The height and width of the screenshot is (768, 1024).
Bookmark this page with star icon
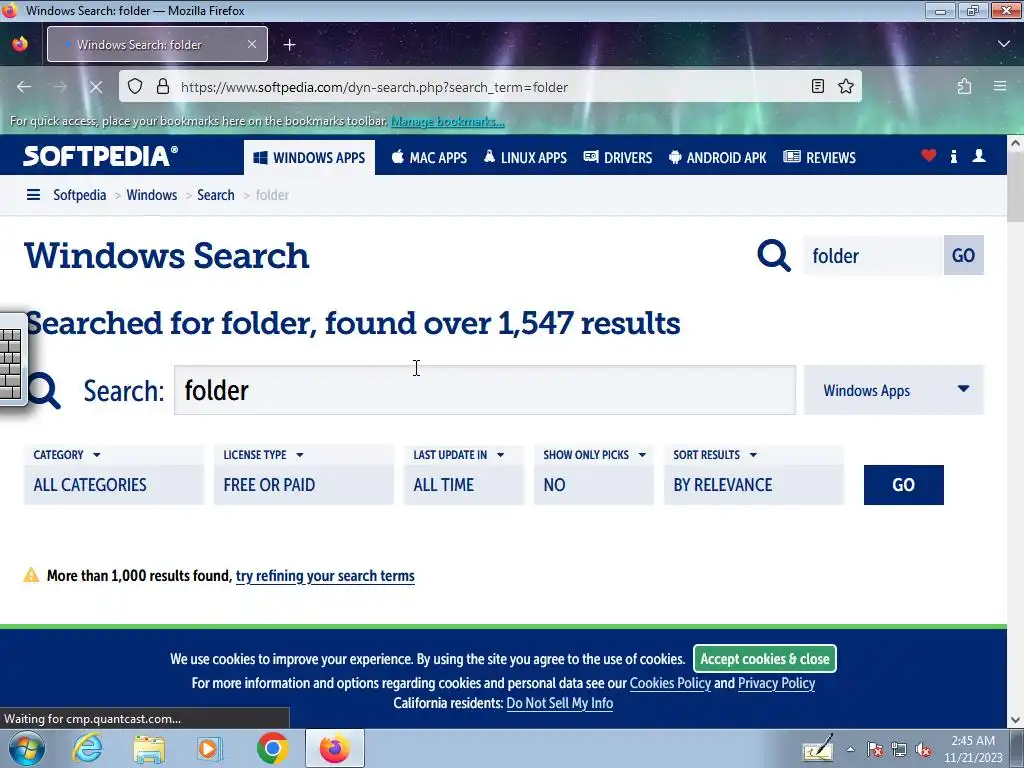(x=846, y=86)
